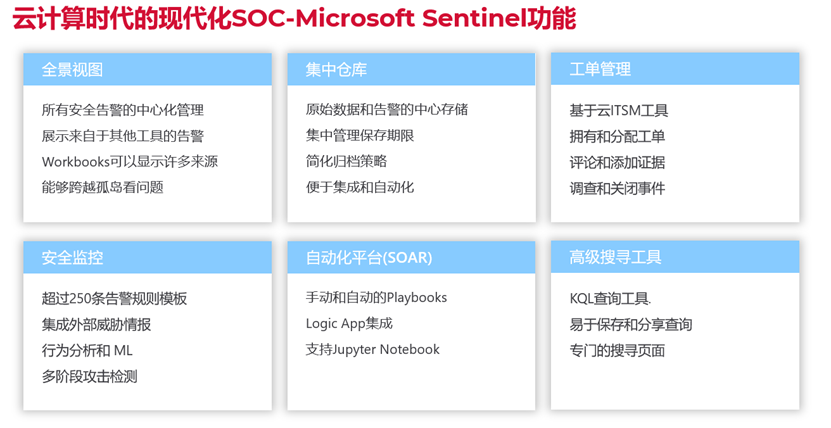Click the 支持Jupyter Notebook text

(x=373, y=350)
